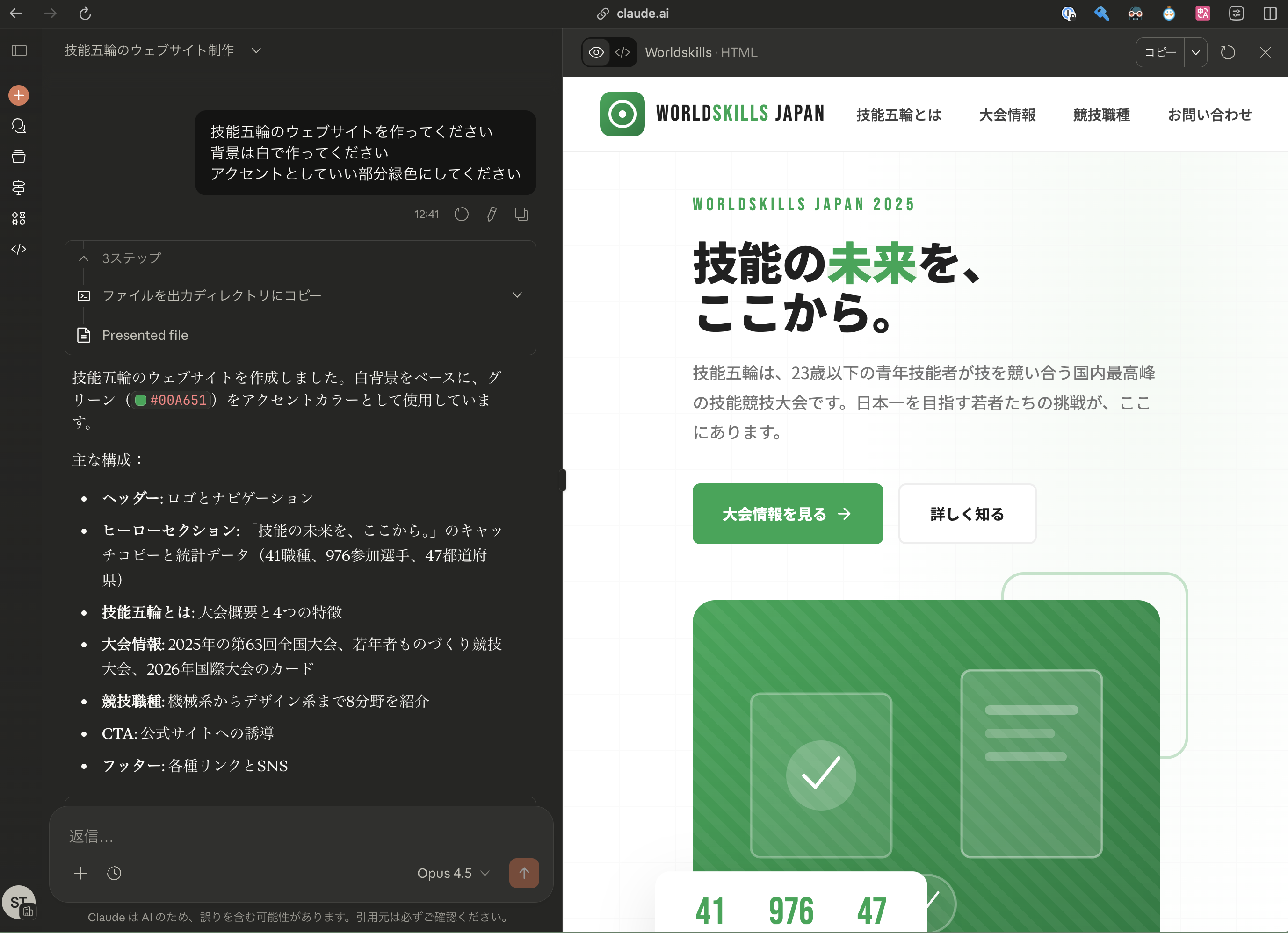Screen dimensions: 1288x933
Task: Expand ファイルを出力ディレクトリにコピー step
Action: pos(300,295)
